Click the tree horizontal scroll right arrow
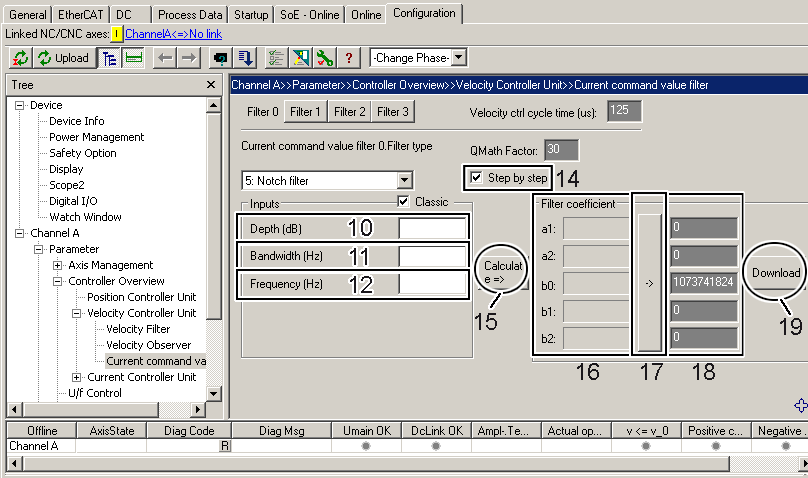This screenshot has height=478, width=808. (198, 409)
